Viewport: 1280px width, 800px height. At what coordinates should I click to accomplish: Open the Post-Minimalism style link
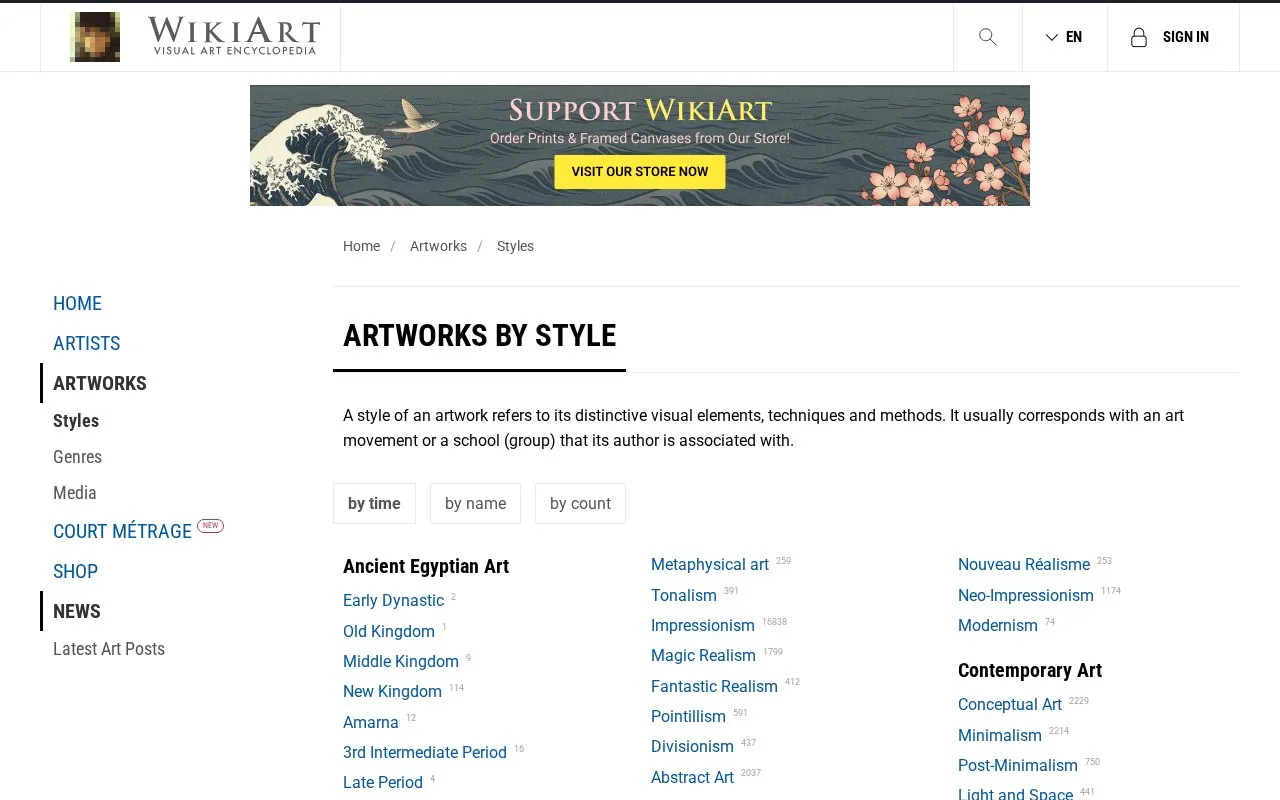(x=1018, y=765)
